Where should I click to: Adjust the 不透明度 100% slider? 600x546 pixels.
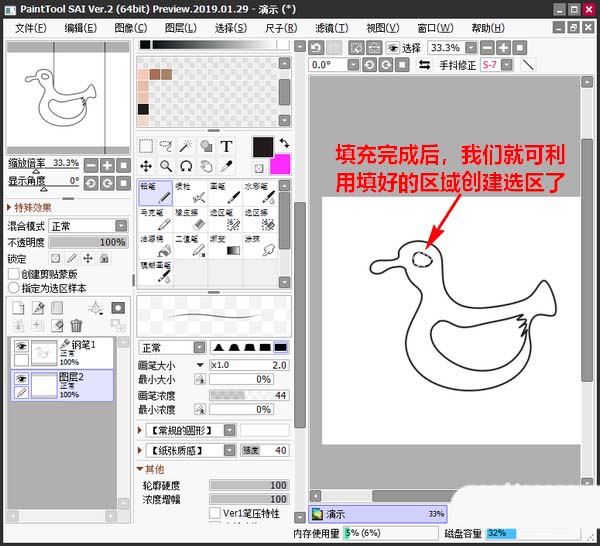(88, 242)
